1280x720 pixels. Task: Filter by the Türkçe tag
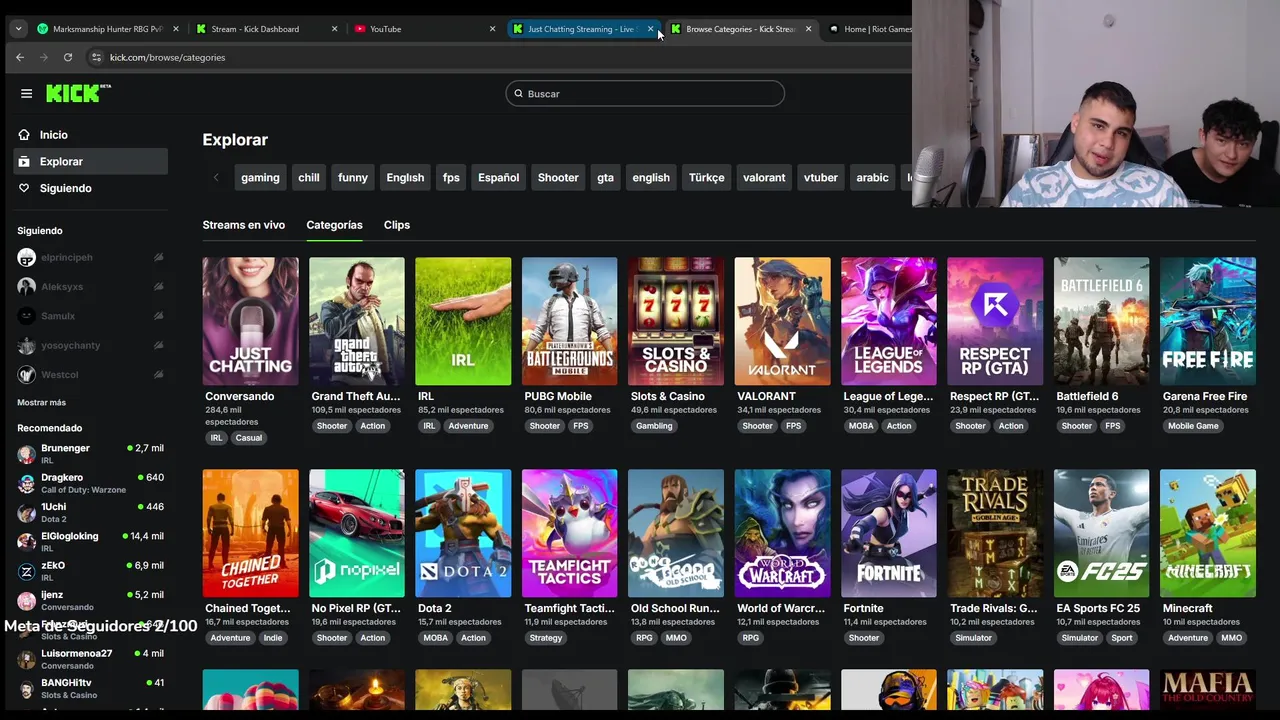pyautogui.click(x=706, y=177)
